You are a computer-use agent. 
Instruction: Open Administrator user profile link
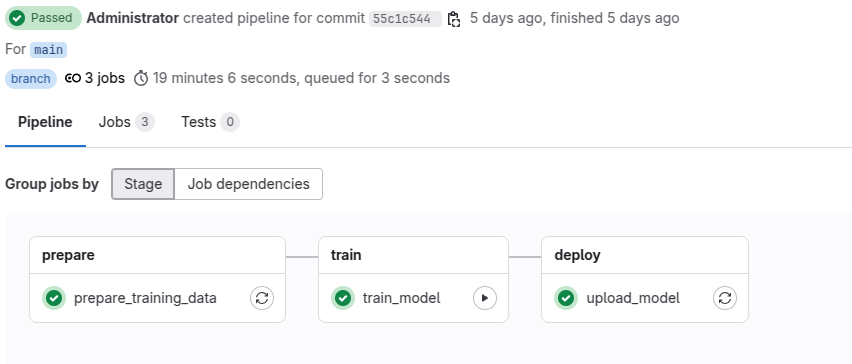[x=133, y=18]
